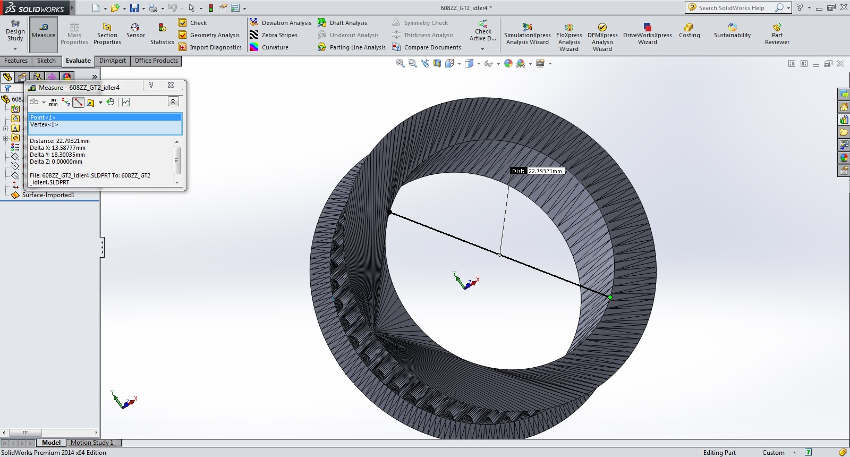This screenshot has height=457, width=850.
Task: Open the Costing tool
Action: pyautogui.click(x=689, y=30)
